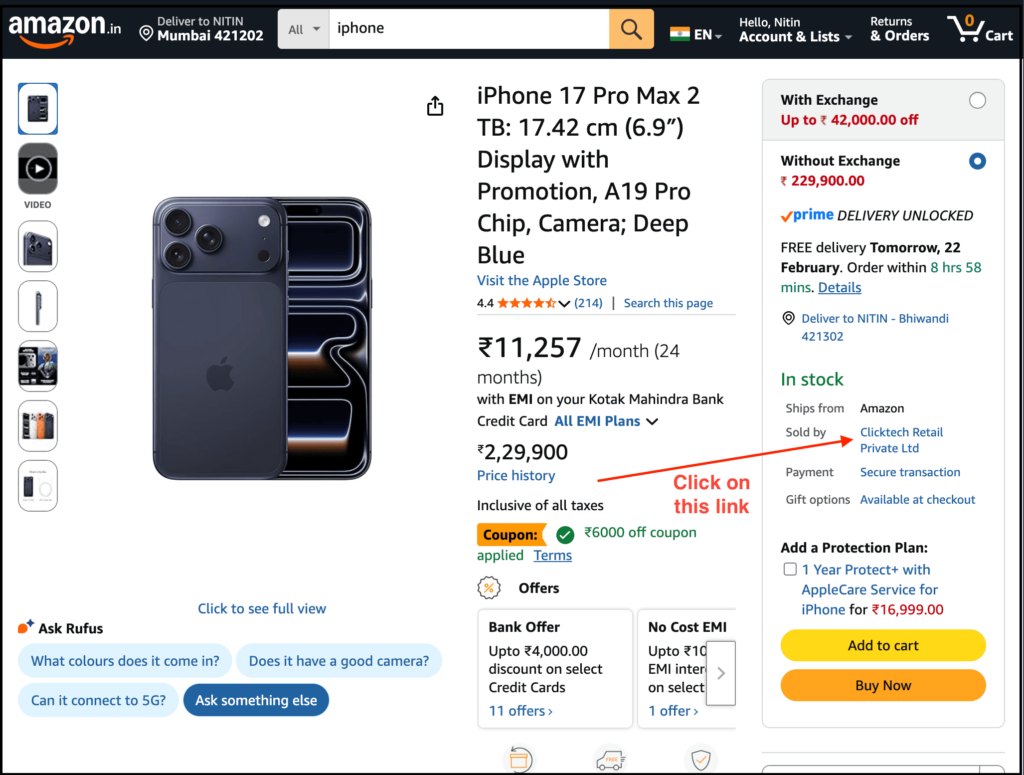Image resolution: width=1024 pixels, height=775 pixels.
Task: Expand the EN language selector
Action: click(695, 33)
